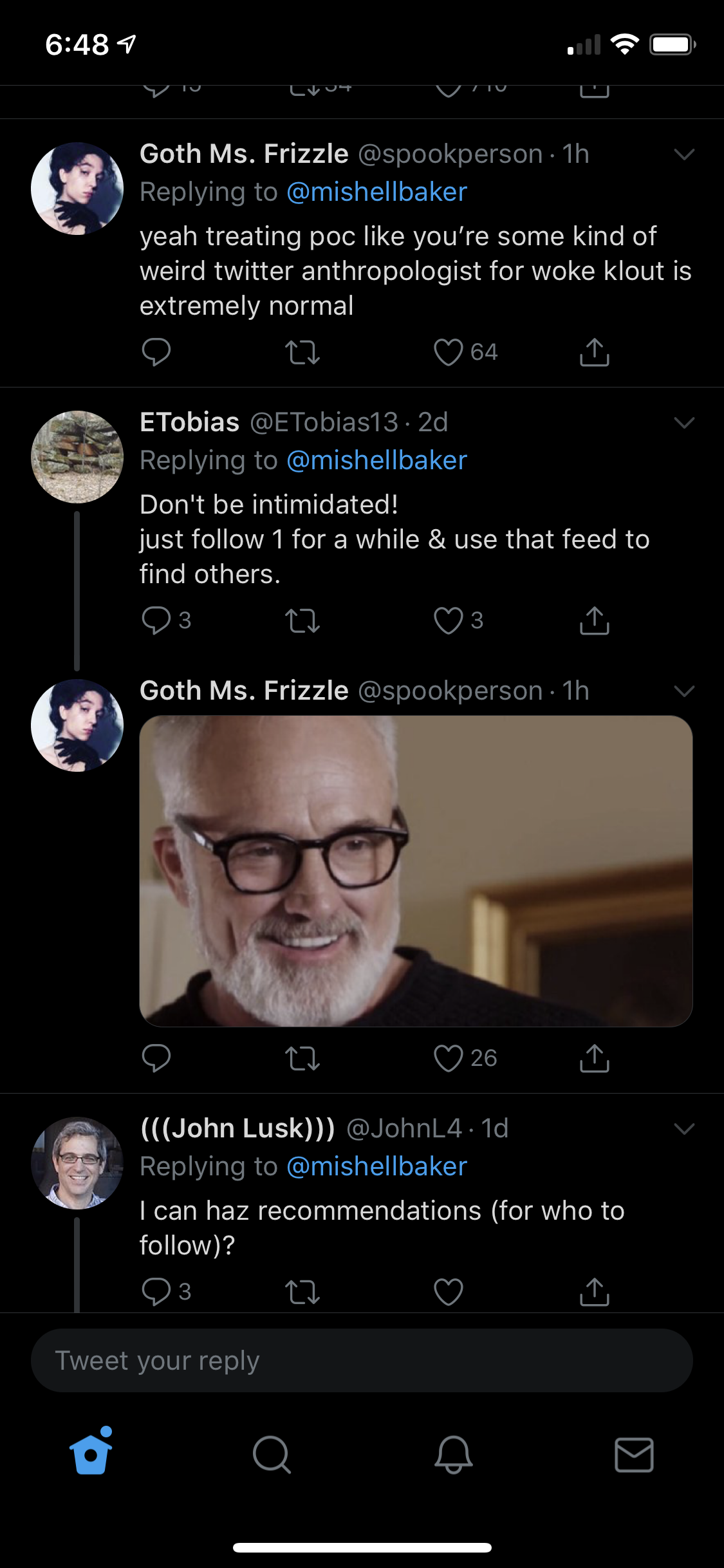Retweet the GIF tweet by Goth Ms. Frizzle
Viewport: 724px width, 1568px height.
(x=302, y=1058)
